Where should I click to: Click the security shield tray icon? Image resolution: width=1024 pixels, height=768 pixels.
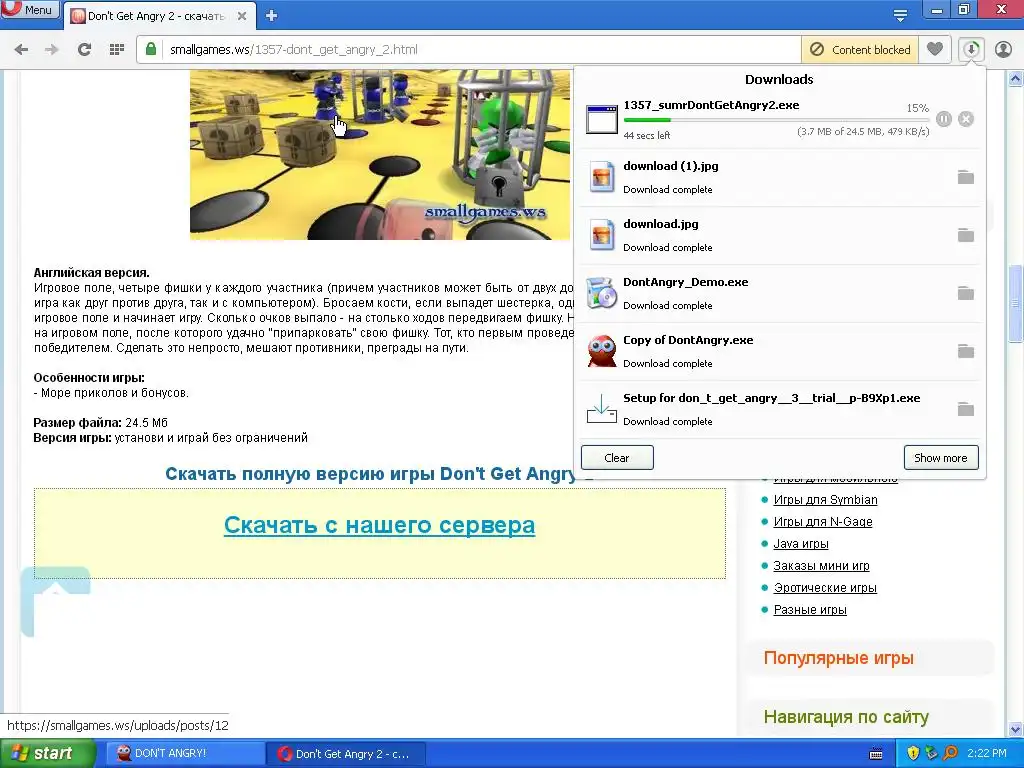tap(913, 754)
